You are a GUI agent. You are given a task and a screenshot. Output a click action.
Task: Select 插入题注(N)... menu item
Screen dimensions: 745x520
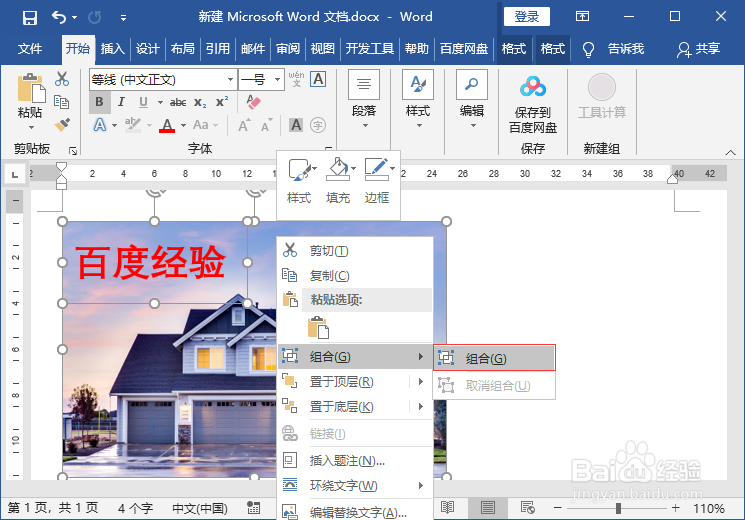click(x=355, y=460)
